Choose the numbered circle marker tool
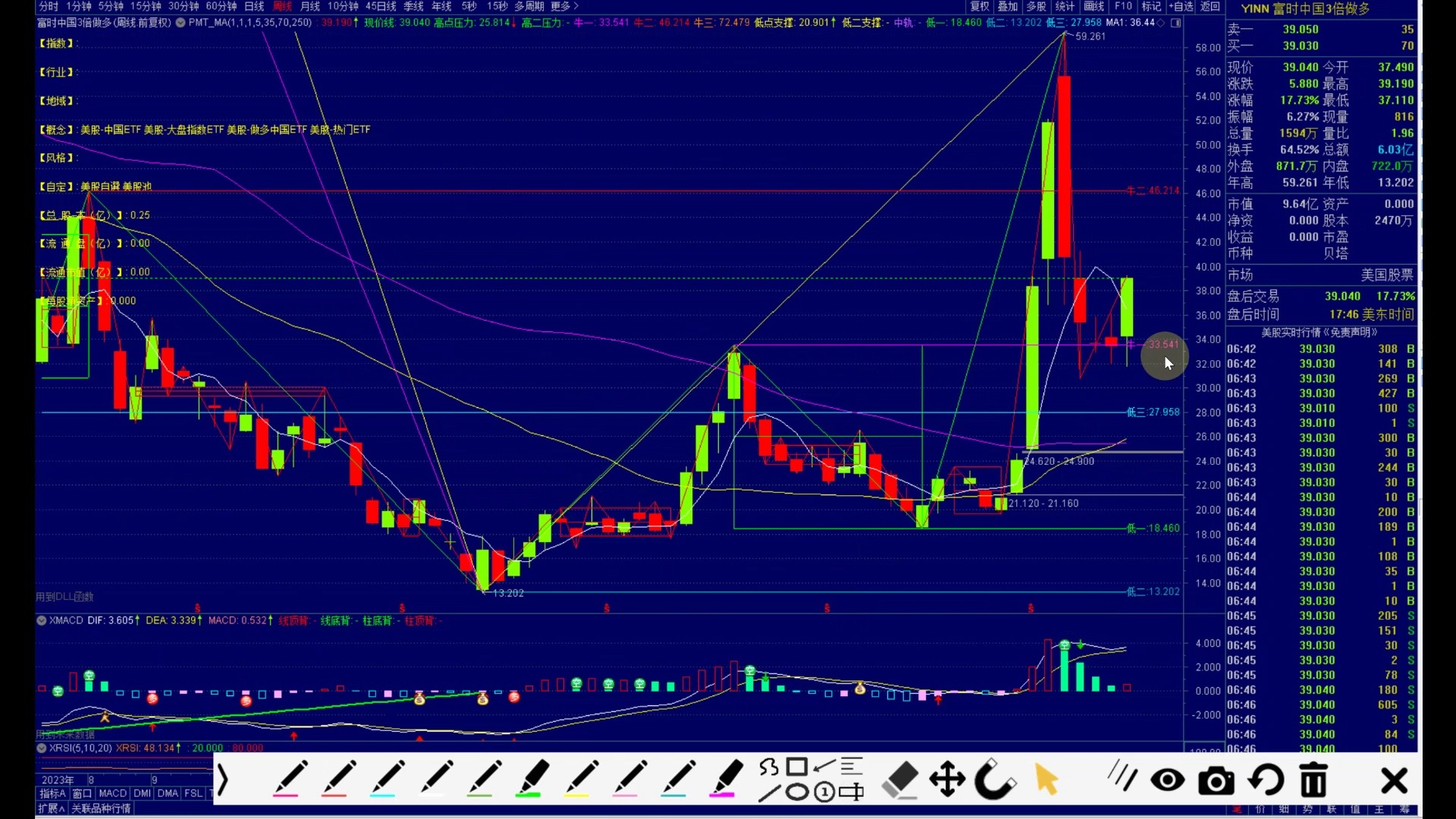The image size is (1456, 819). (x=824, y=793)
